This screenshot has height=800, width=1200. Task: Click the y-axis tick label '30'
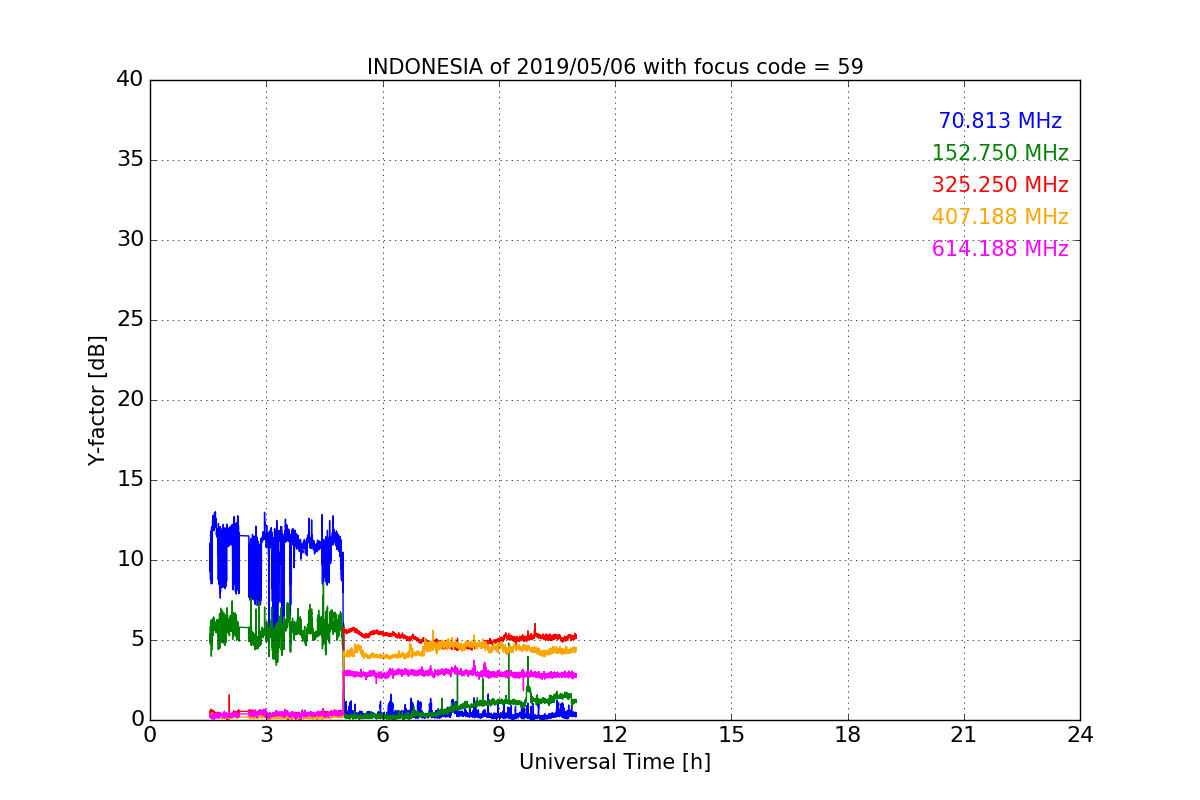tap(130, 240)
